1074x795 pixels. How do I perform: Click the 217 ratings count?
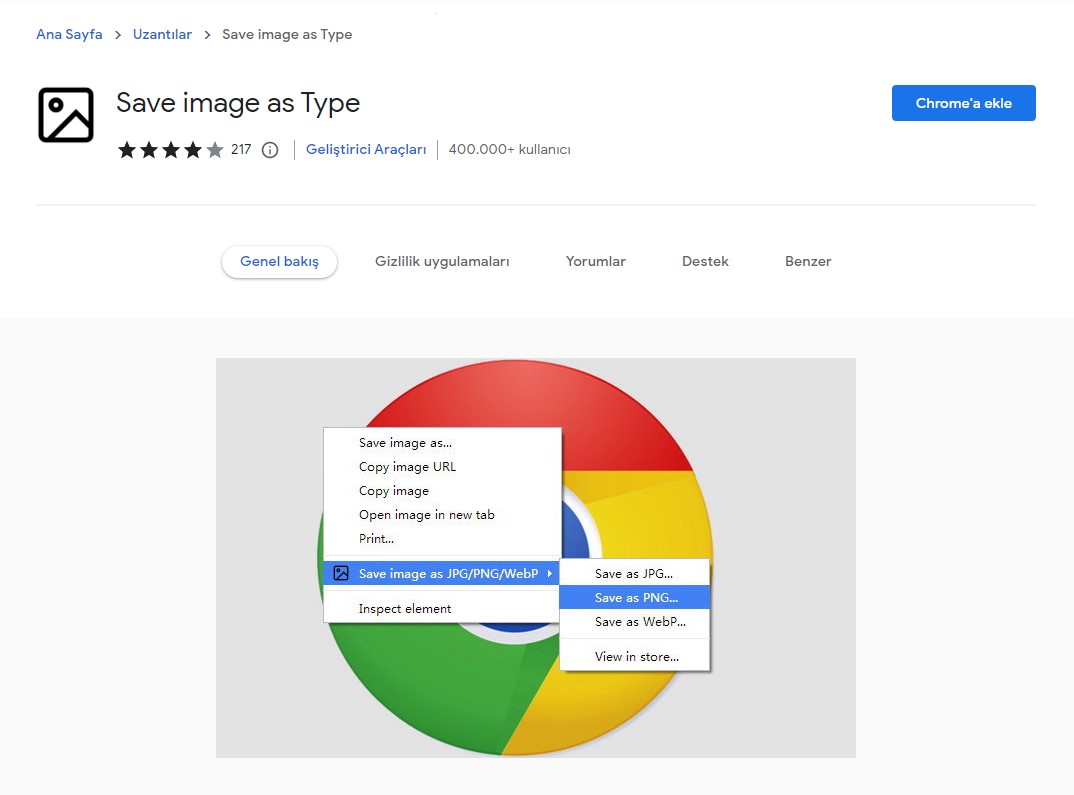pos(241,149)
